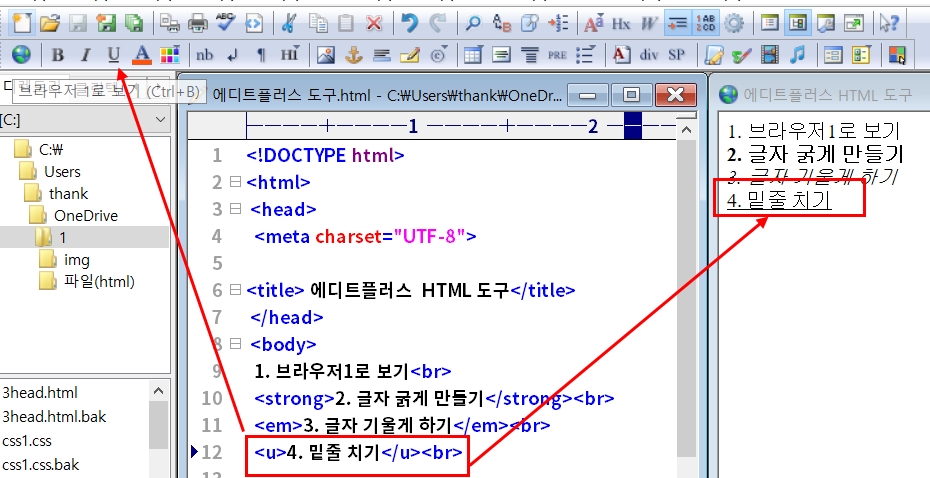
Task: Toggle the document selector window icon
Action: click(x=769, y=23)
